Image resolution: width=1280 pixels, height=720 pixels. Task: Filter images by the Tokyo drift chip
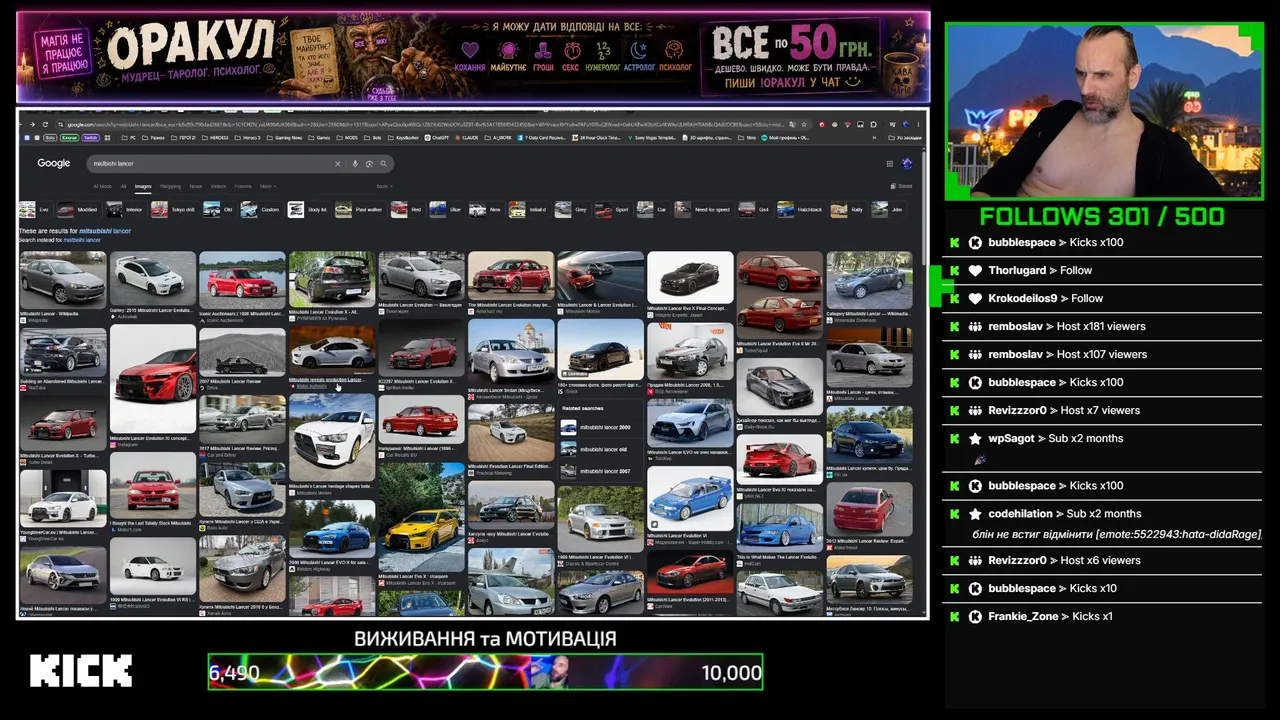[173, 210]
